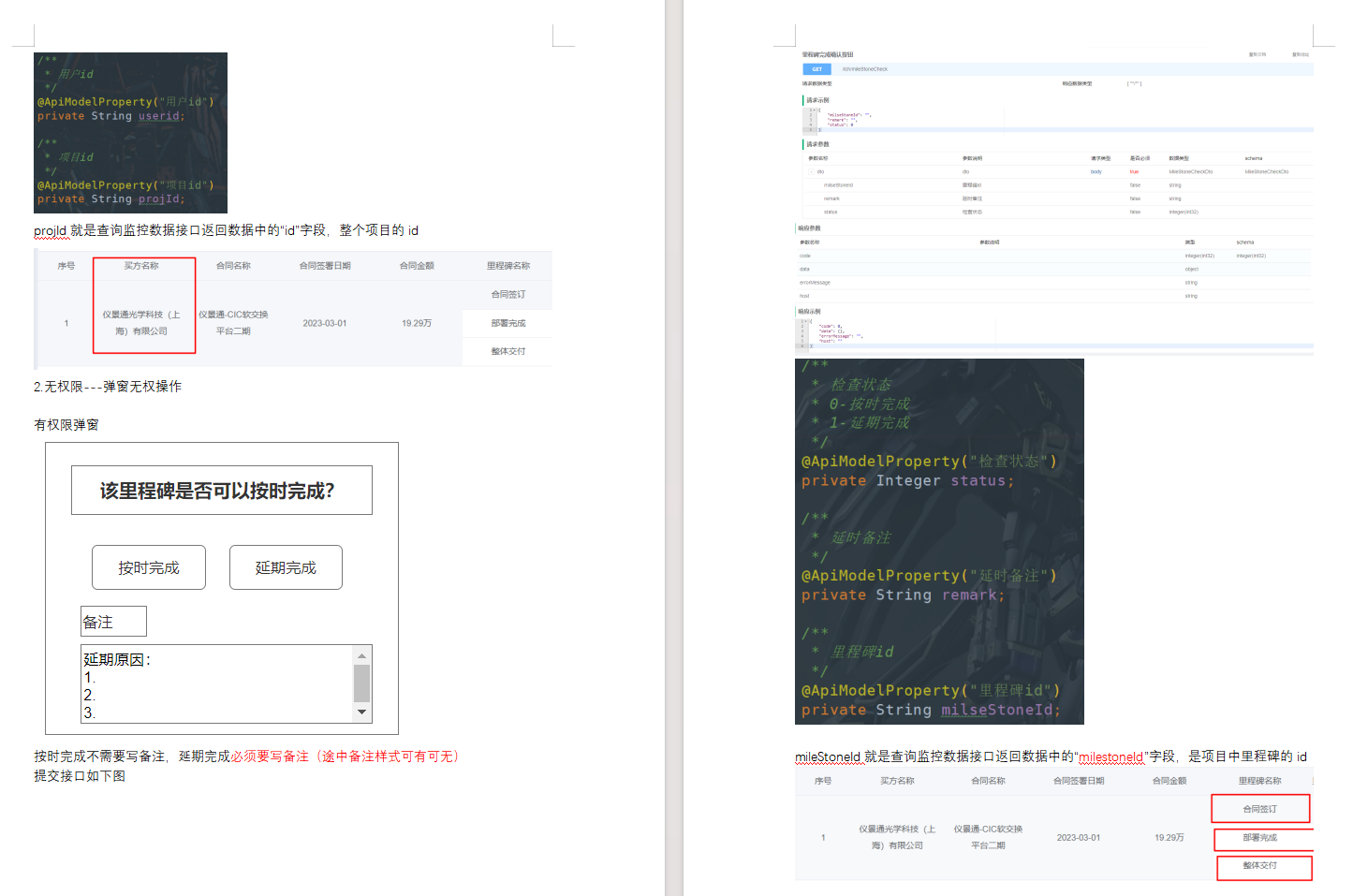The height and width of the screenshot is (896, 1353).
Task: Click 2023-03-01 cell in left-page table
Action: coord(325,323)
